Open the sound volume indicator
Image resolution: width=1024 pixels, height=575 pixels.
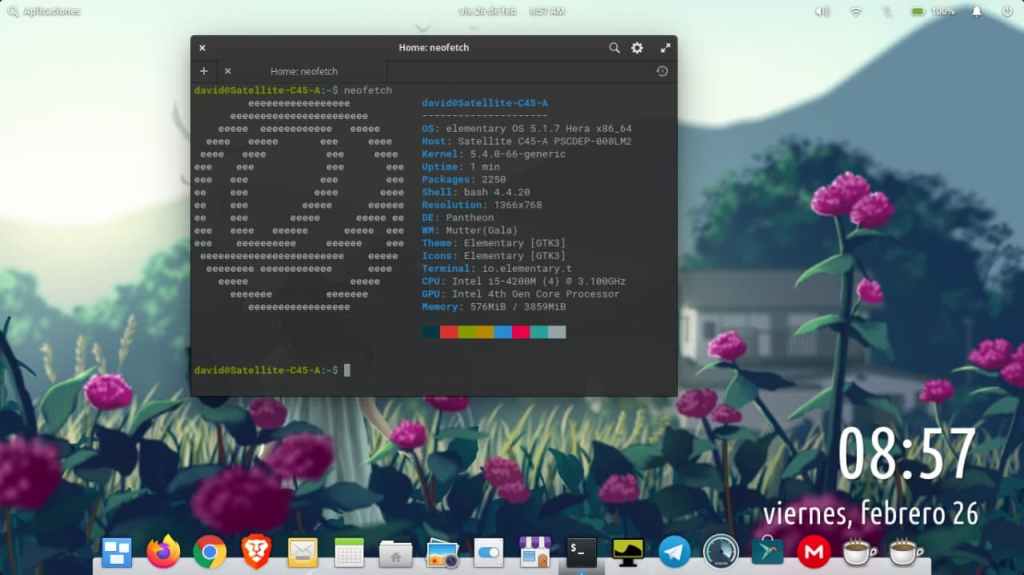pos(822,11)
